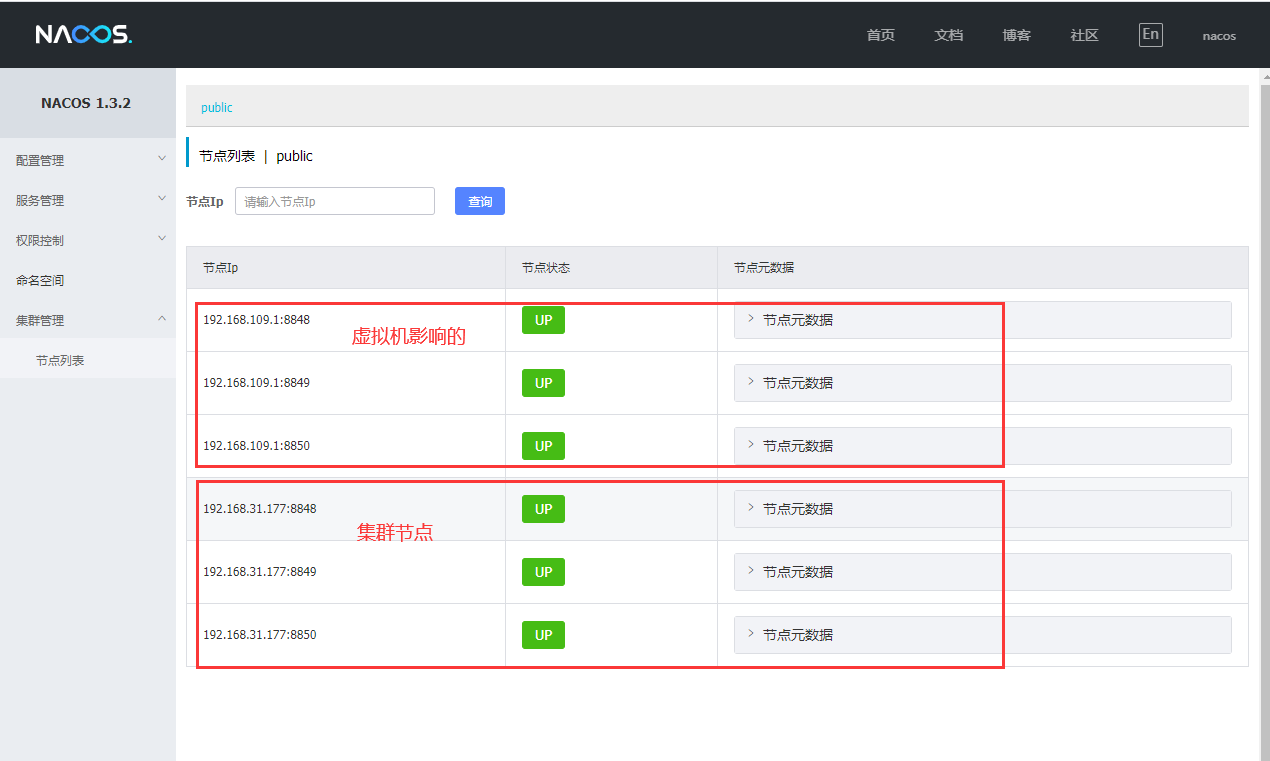The image size is (1270, 761).
Task: Expand the 配置管理 sidebar menu
Action: point(88,160)
